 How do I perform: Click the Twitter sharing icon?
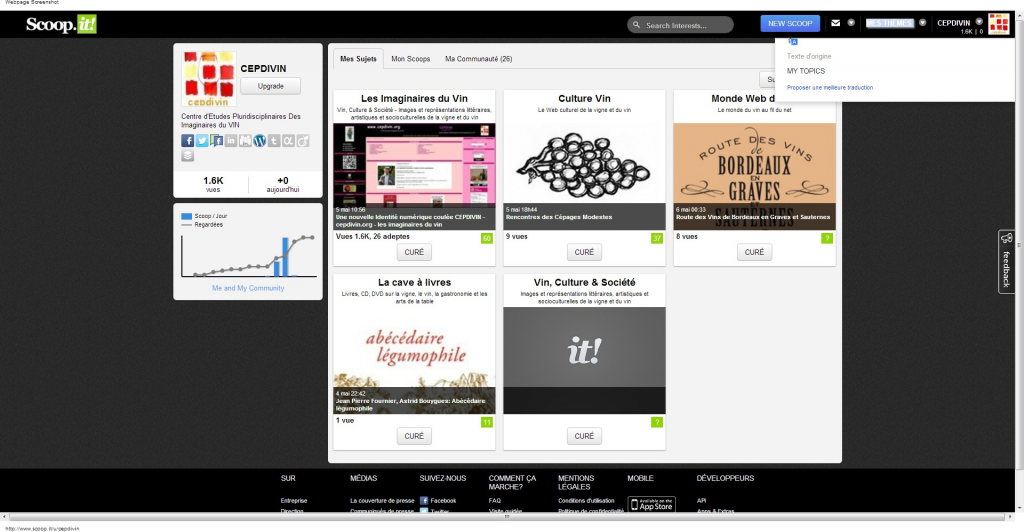[202, 140]
